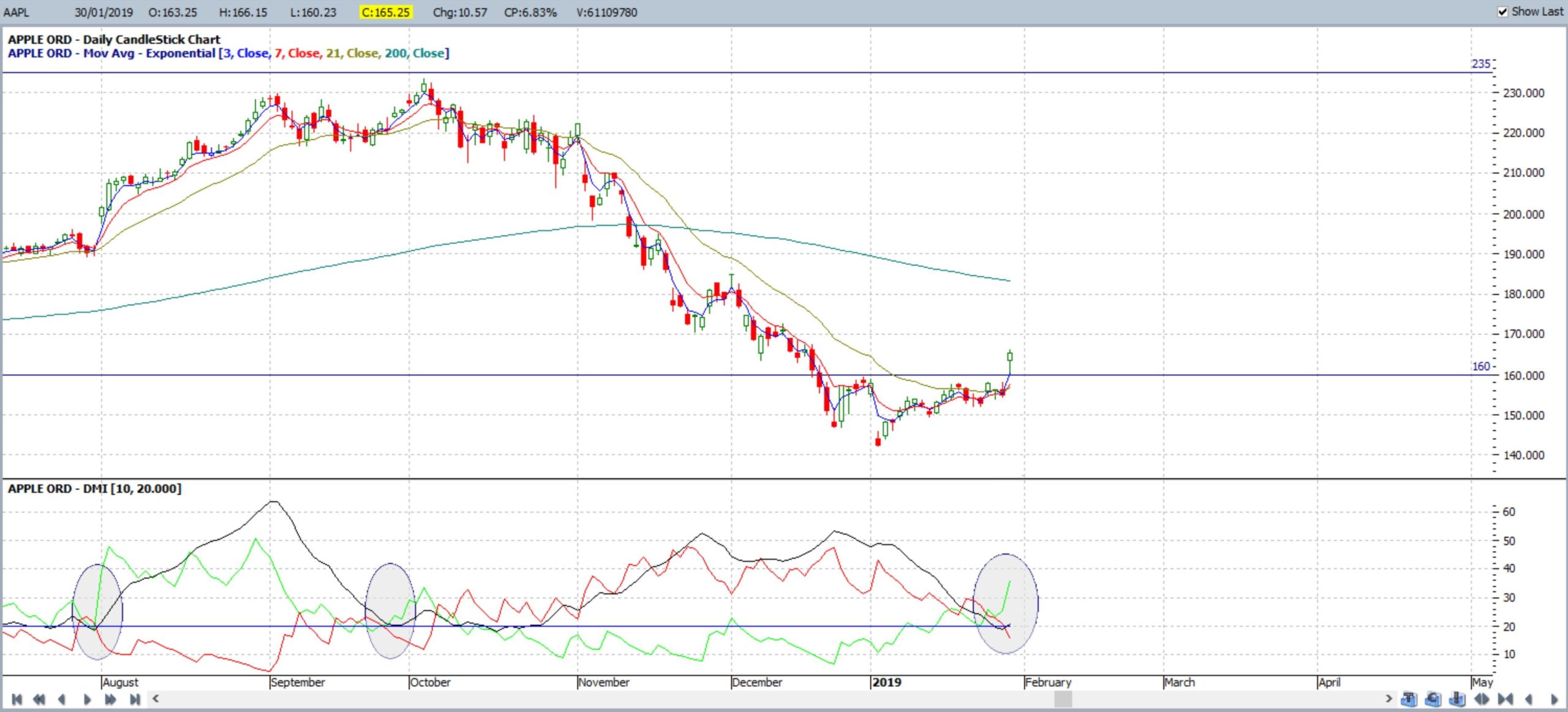Click the highlighted close value C:165.25
This screenshot has width=1568, height=712.
coord(386,12)
